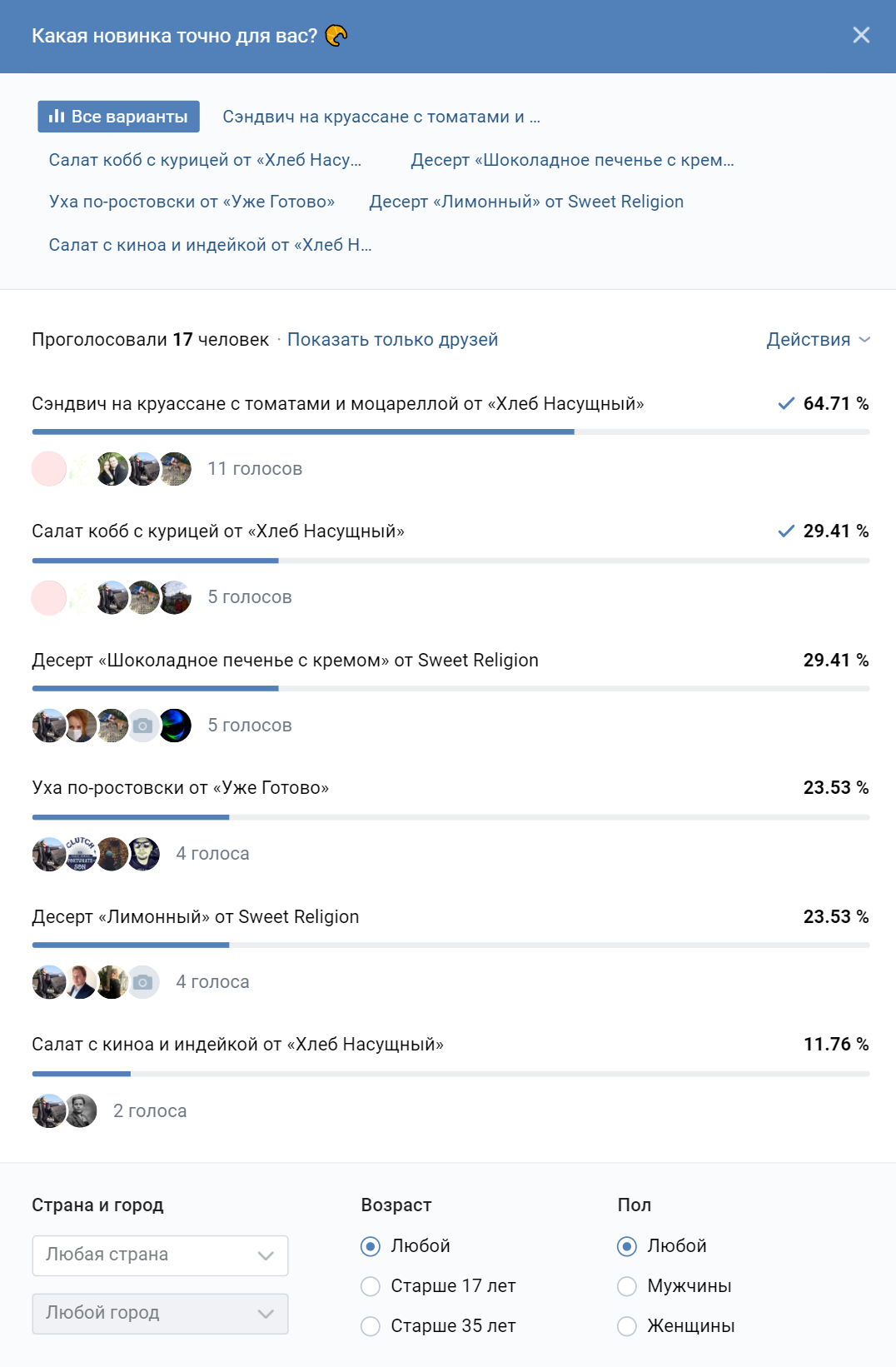Image resolution: width=896 pixels, height=1367 pixels.
Task: Click the 11 голосов voter count
Action: click(255, 469)
